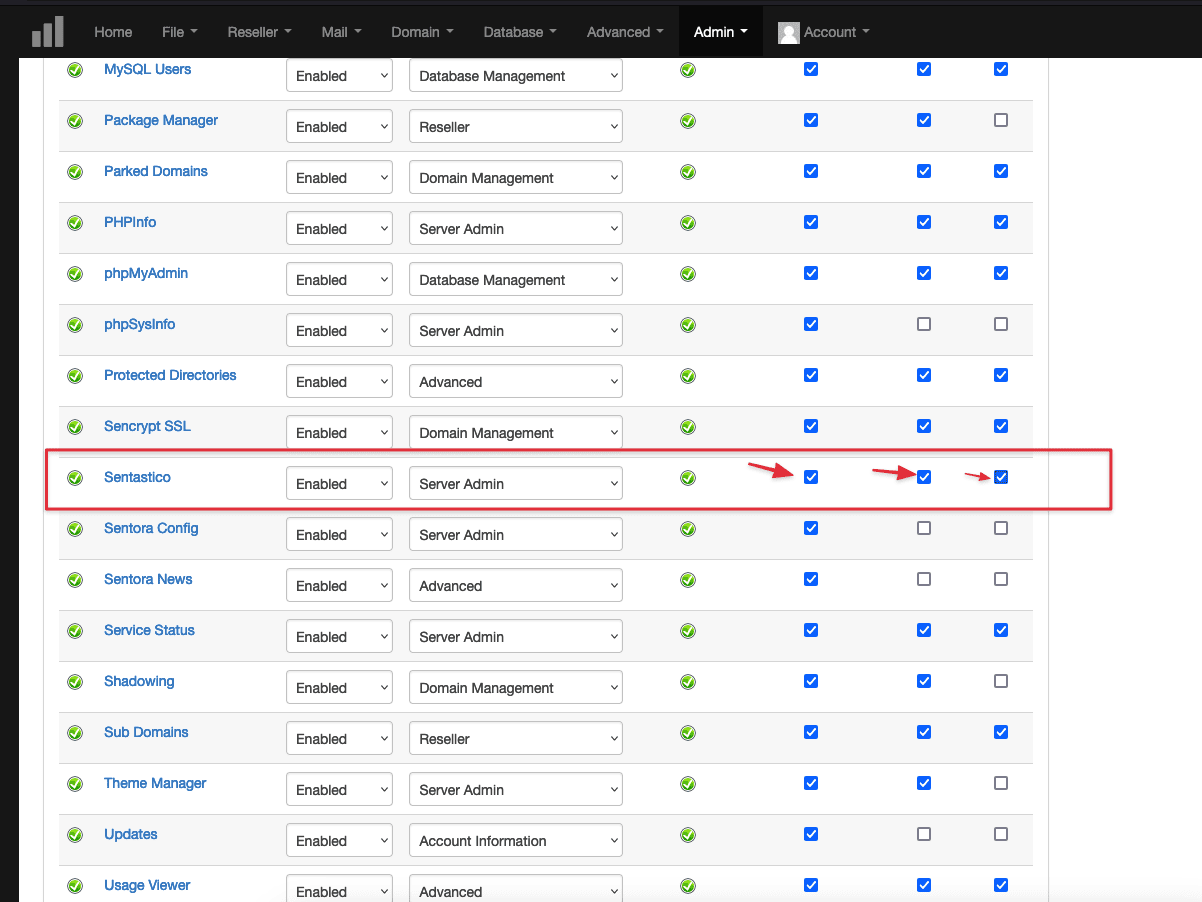
Task: Check the unchecked last checkbox in Package Manager row
Action: tap(1001, 120)
